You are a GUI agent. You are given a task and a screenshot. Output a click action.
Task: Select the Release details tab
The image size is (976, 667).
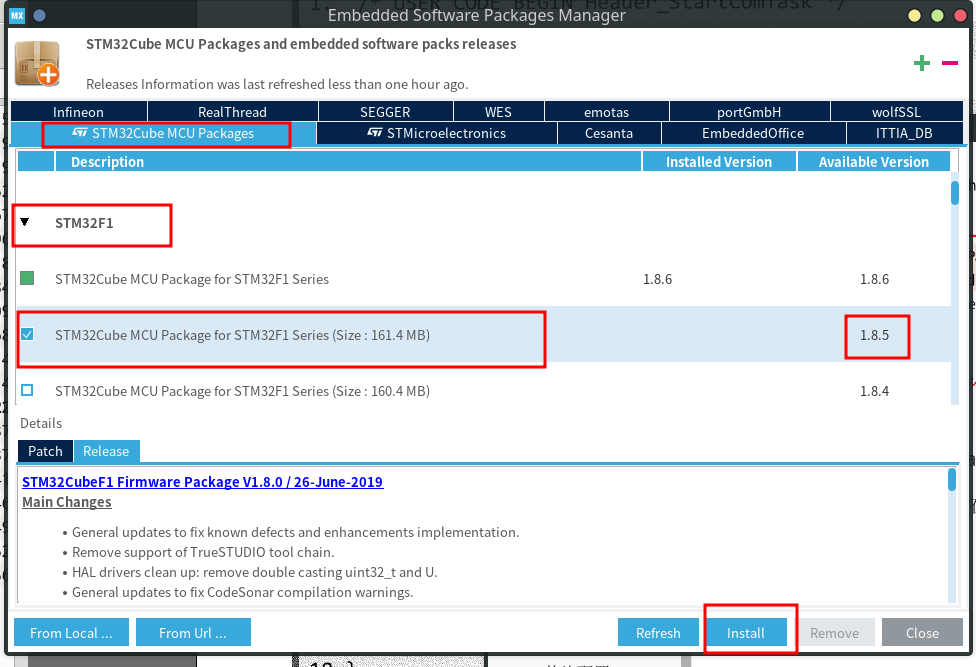106,451
